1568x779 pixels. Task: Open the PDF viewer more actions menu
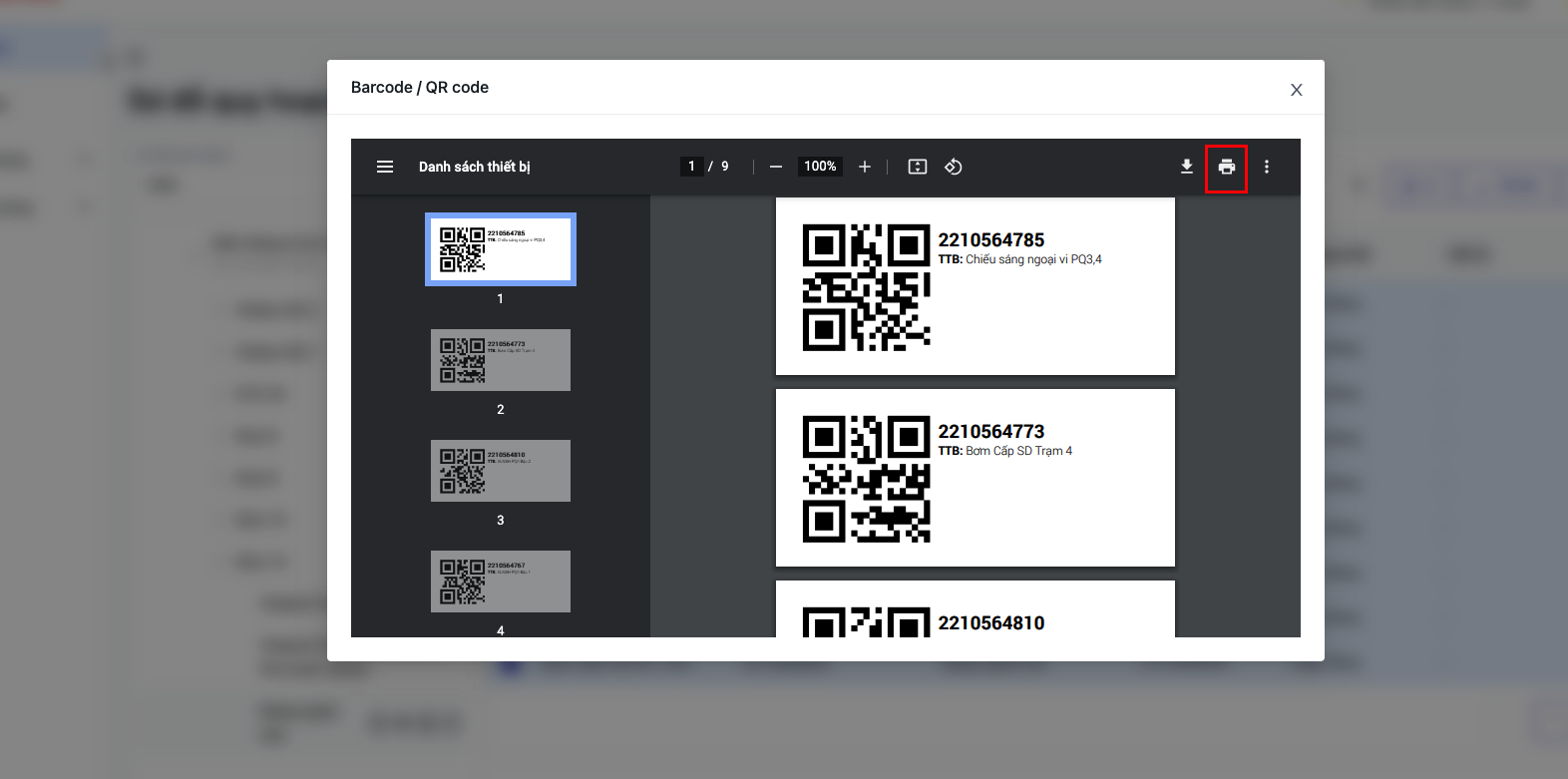pos(1267,167)
